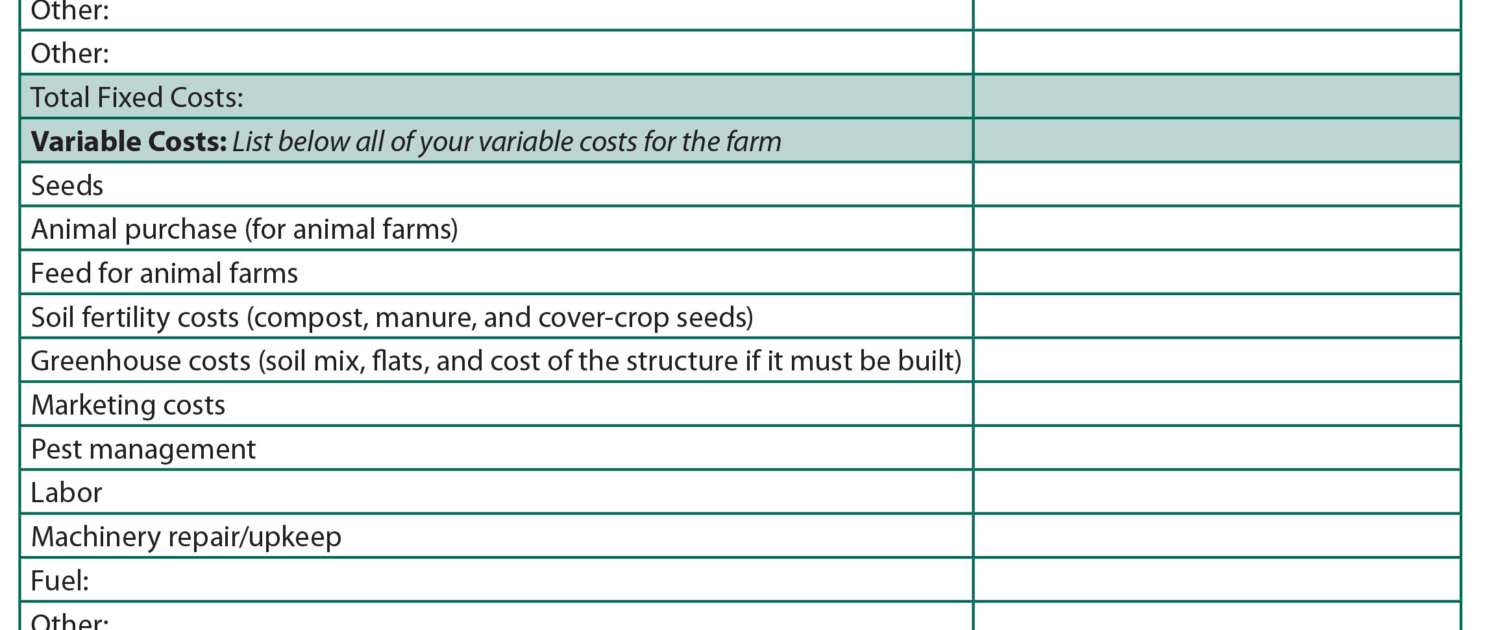Click the Total Fixed Costs label
Screen dimensions: 1500x630
coord(137,97)
